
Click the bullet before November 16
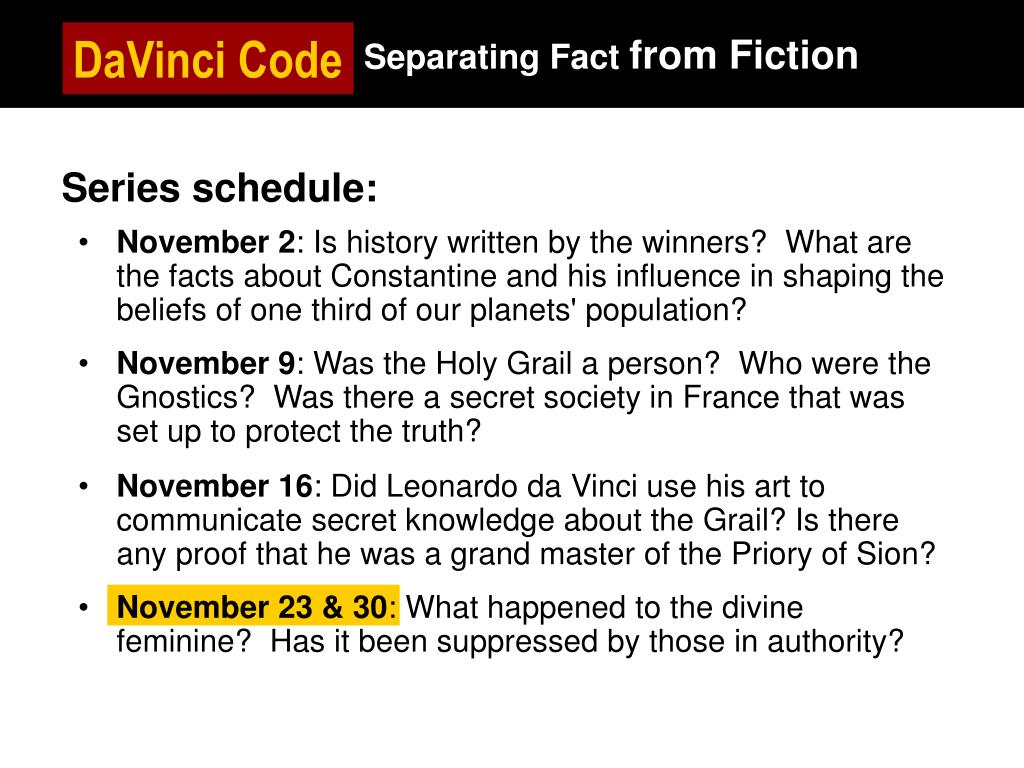coord(83,487)
